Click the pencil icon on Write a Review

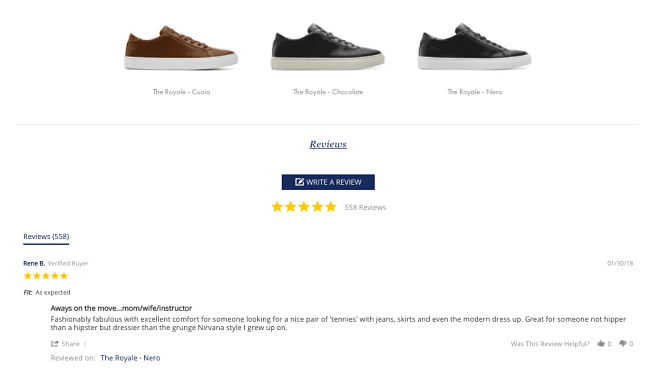tap(299, 182)
